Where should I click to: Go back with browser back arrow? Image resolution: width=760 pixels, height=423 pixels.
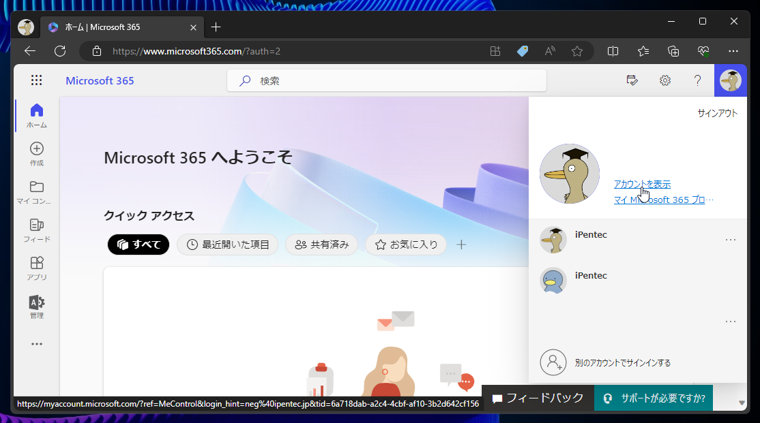pyautogui.click(x=30, y=51)
